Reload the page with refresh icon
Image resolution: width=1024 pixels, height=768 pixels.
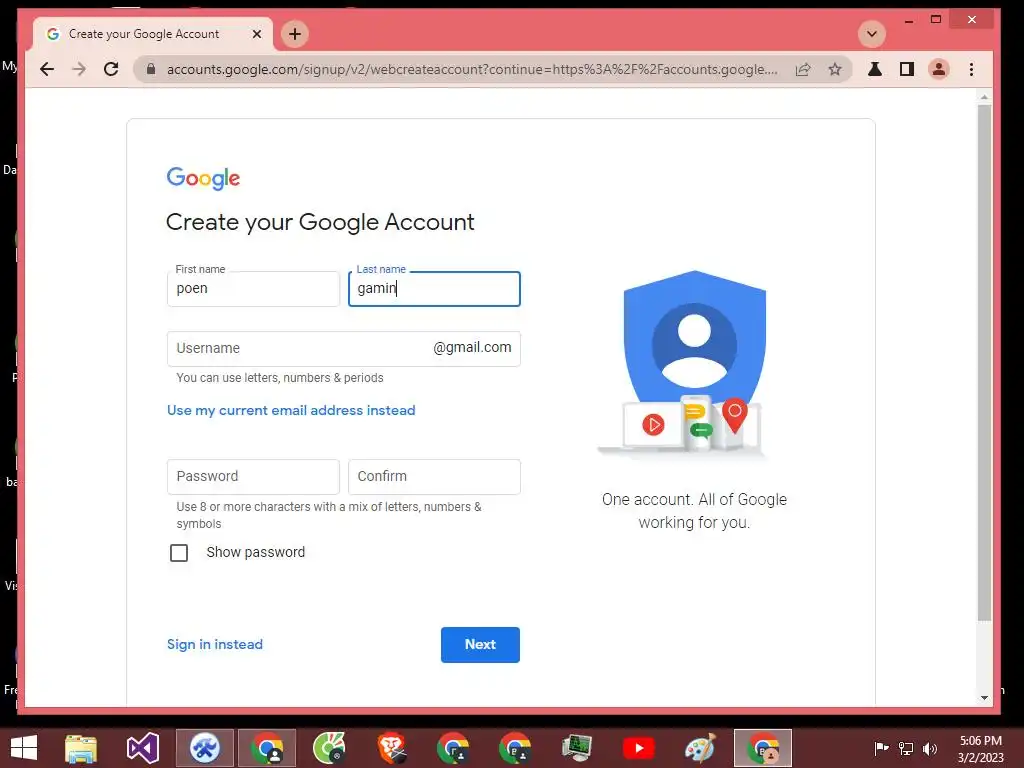pos(111,69)
